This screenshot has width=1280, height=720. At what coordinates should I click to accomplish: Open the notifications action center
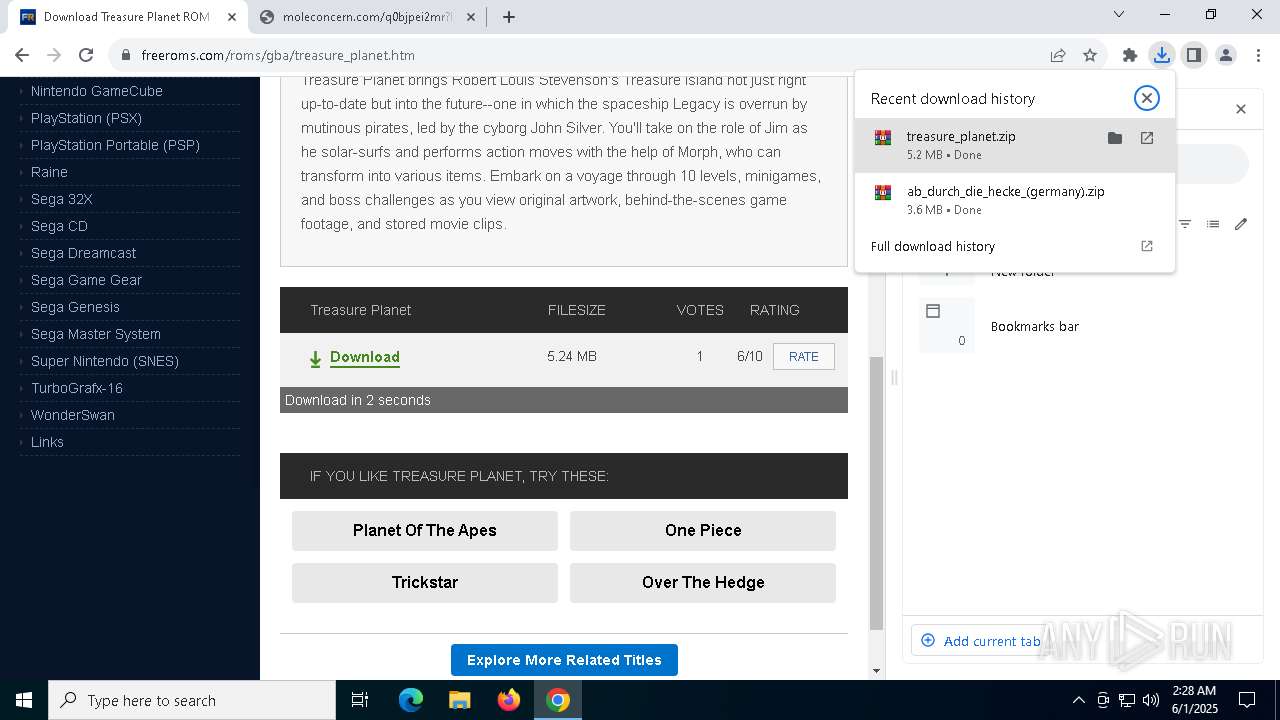[x=1247, y=700]
